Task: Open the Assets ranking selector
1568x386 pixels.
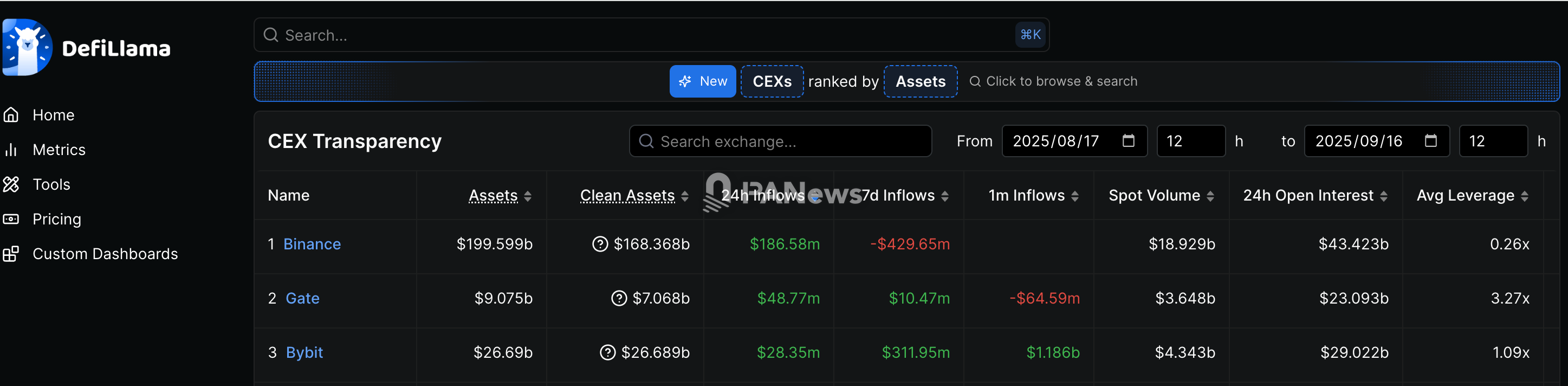Action: 921,81
